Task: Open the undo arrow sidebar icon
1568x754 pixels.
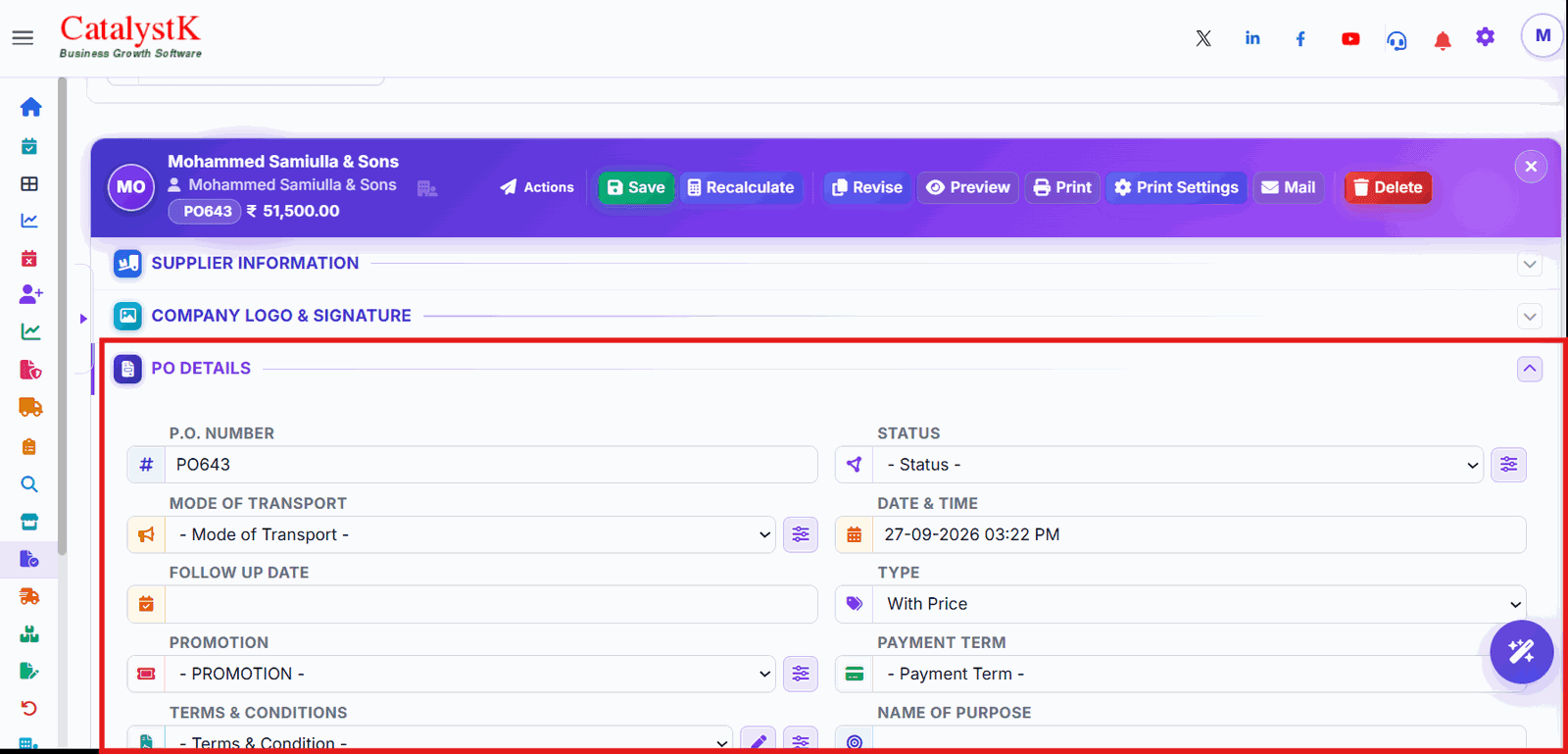Action: point(29,708)
